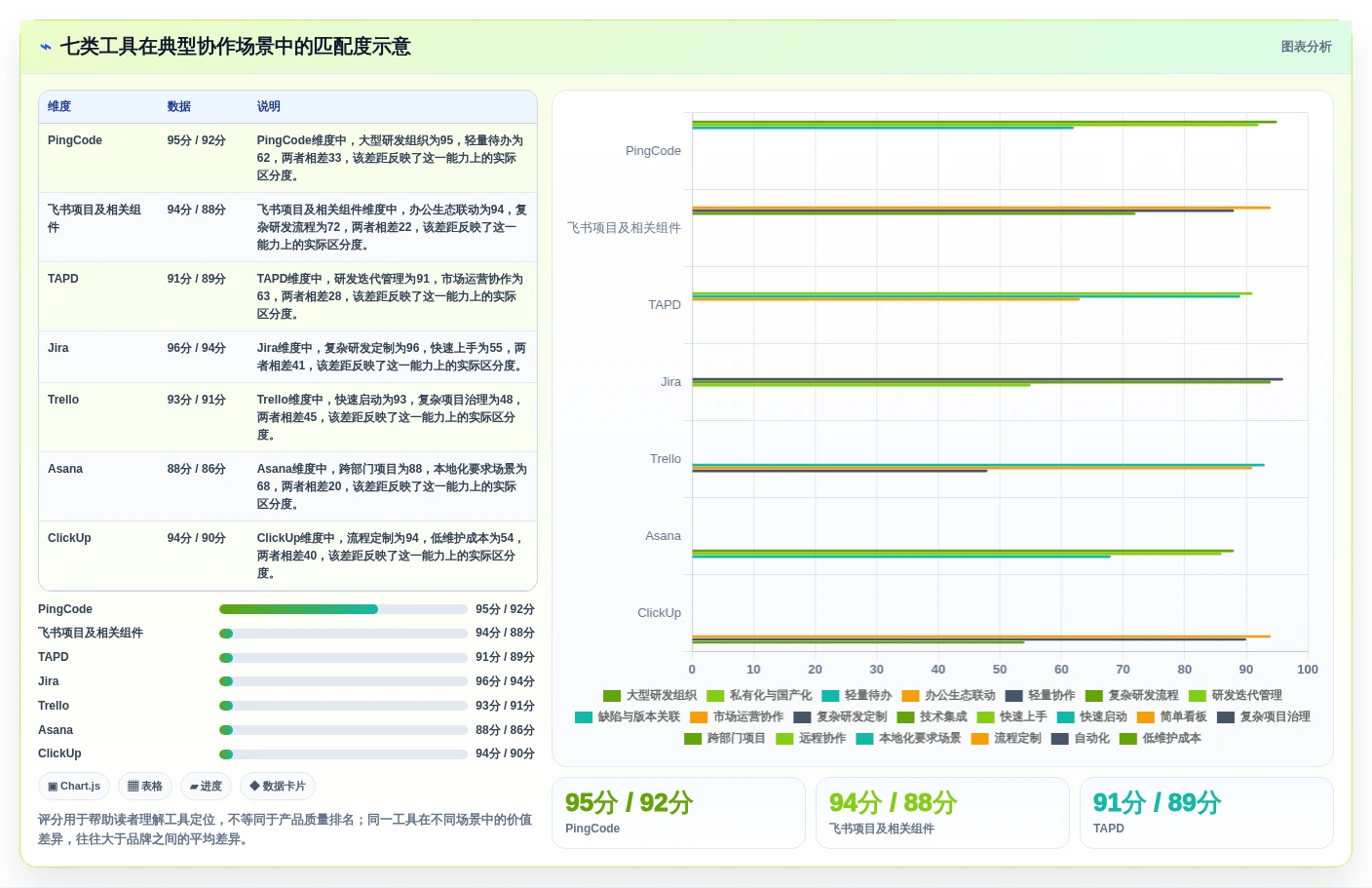Toggle 快速上手 legend item
The image size is (1372, 888).
1011,716
